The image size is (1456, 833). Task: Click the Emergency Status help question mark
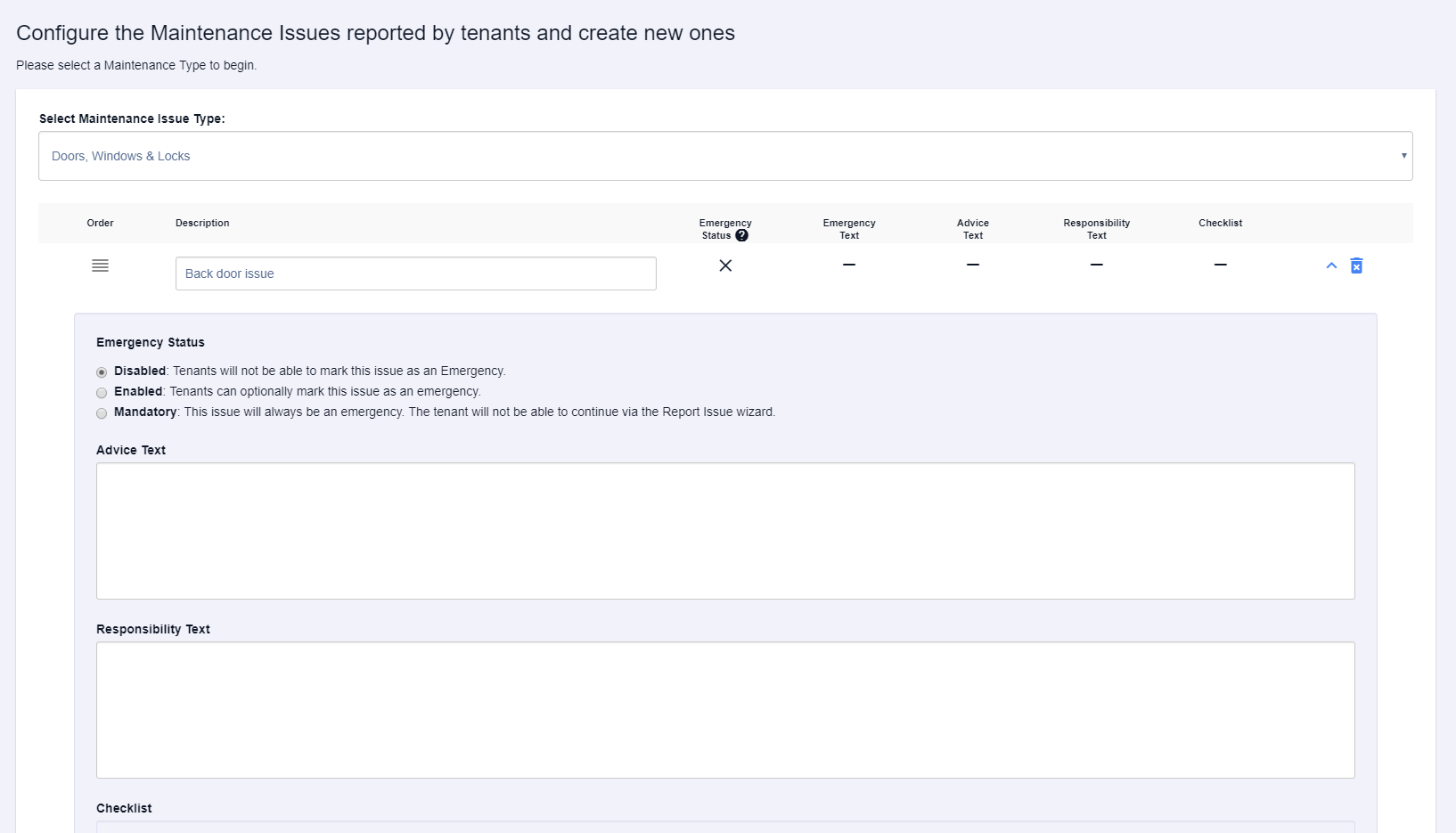coord(741,235)
